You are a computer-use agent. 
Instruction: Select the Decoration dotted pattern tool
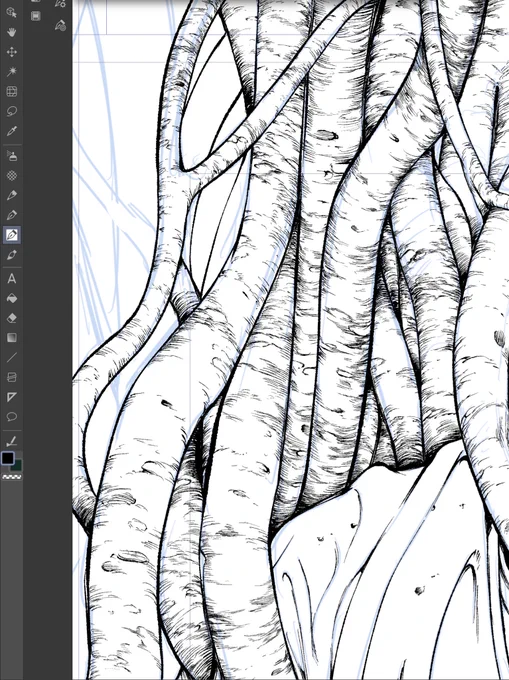12,176
